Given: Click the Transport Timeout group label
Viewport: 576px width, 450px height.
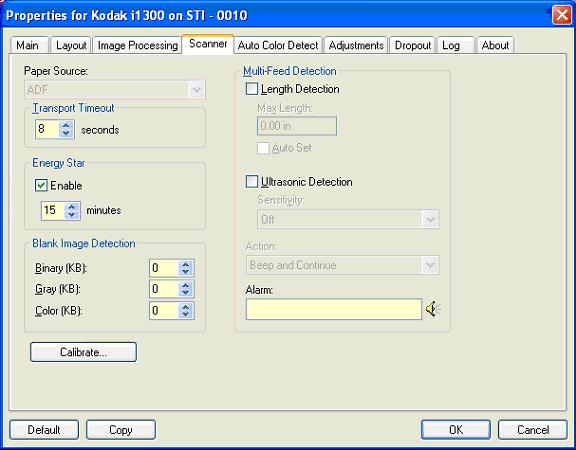Looking at the screenshot, I should (x=73, y=108).
